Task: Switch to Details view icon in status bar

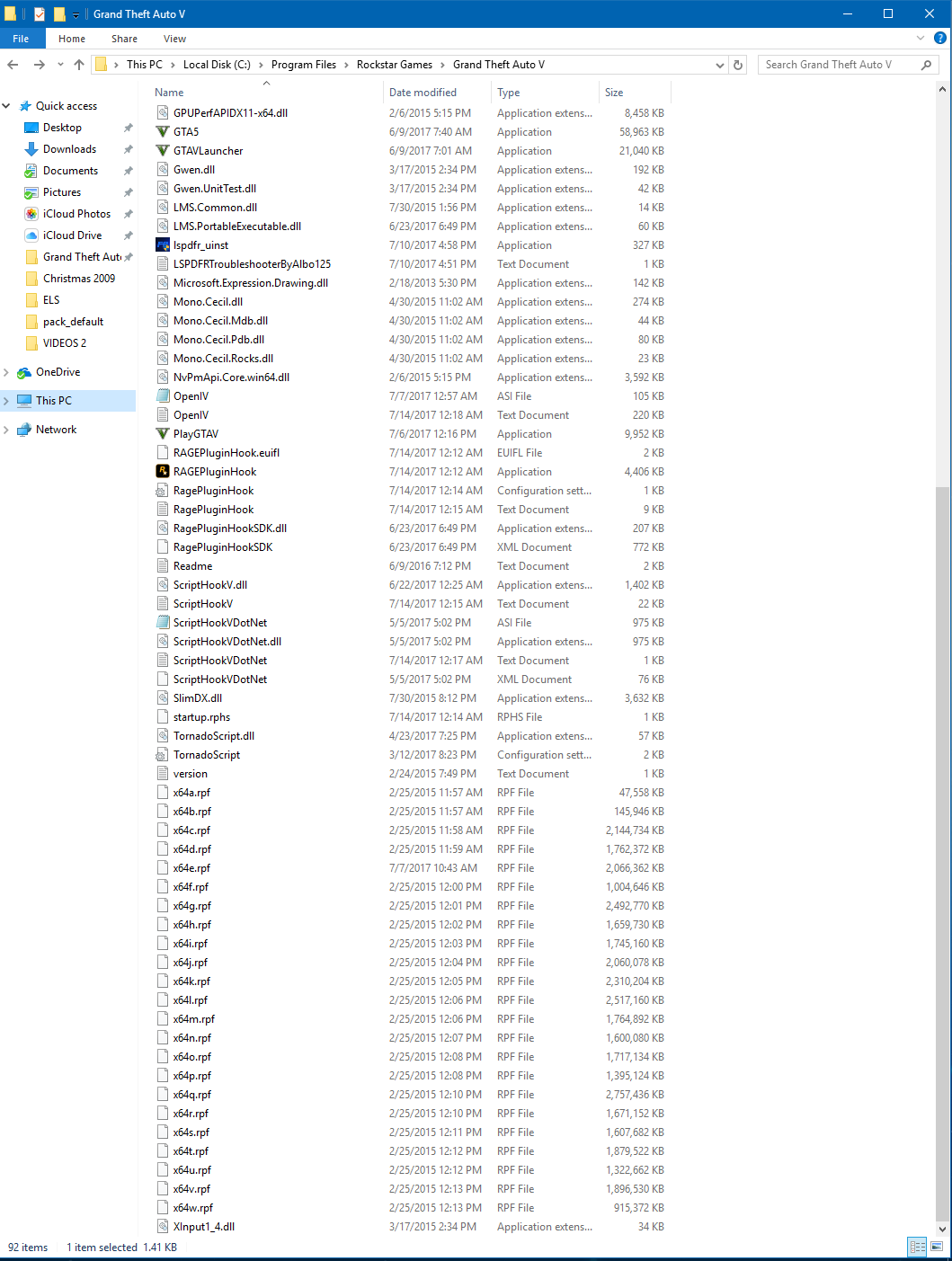Action: pos(917,1247)
